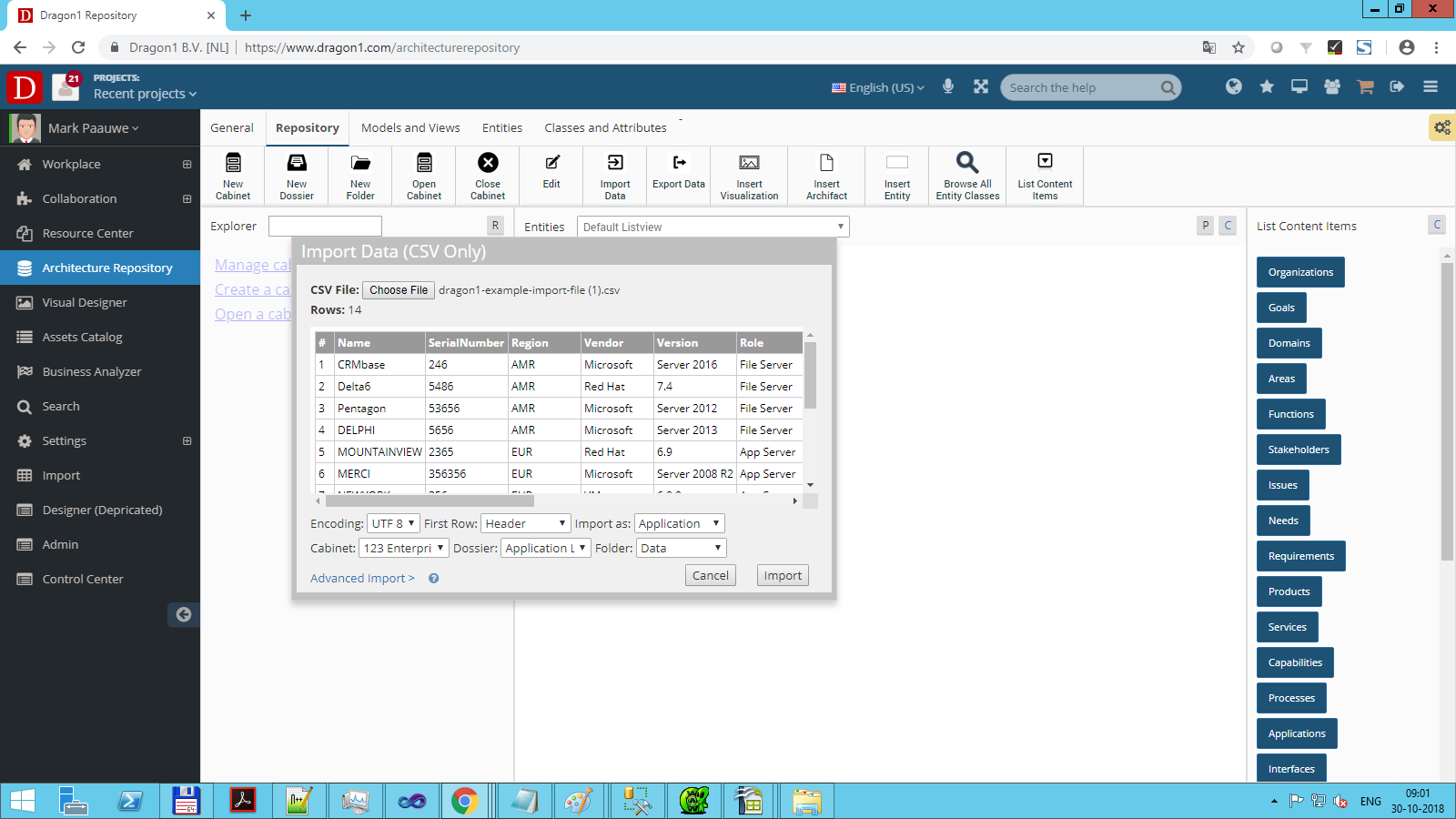The height and width of the screenshot is (819, 1456).
Task: Select the Open Cabinet icon
Action: 424,176
